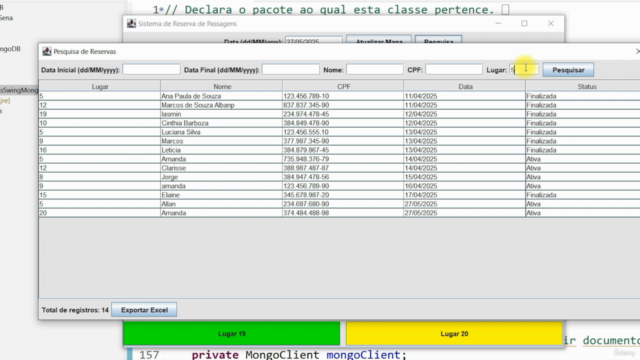Click the Exportar Excel button
640x360 pixels.
point(144,310)
